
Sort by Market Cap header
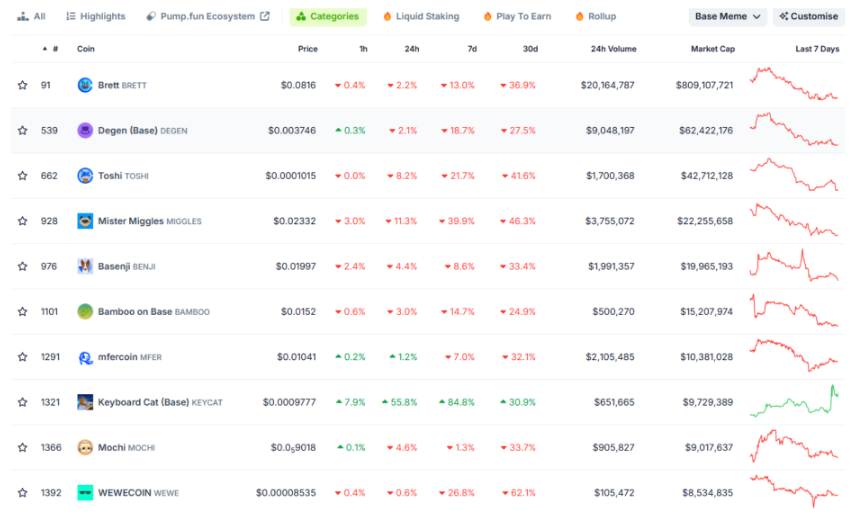click(712, 49)
